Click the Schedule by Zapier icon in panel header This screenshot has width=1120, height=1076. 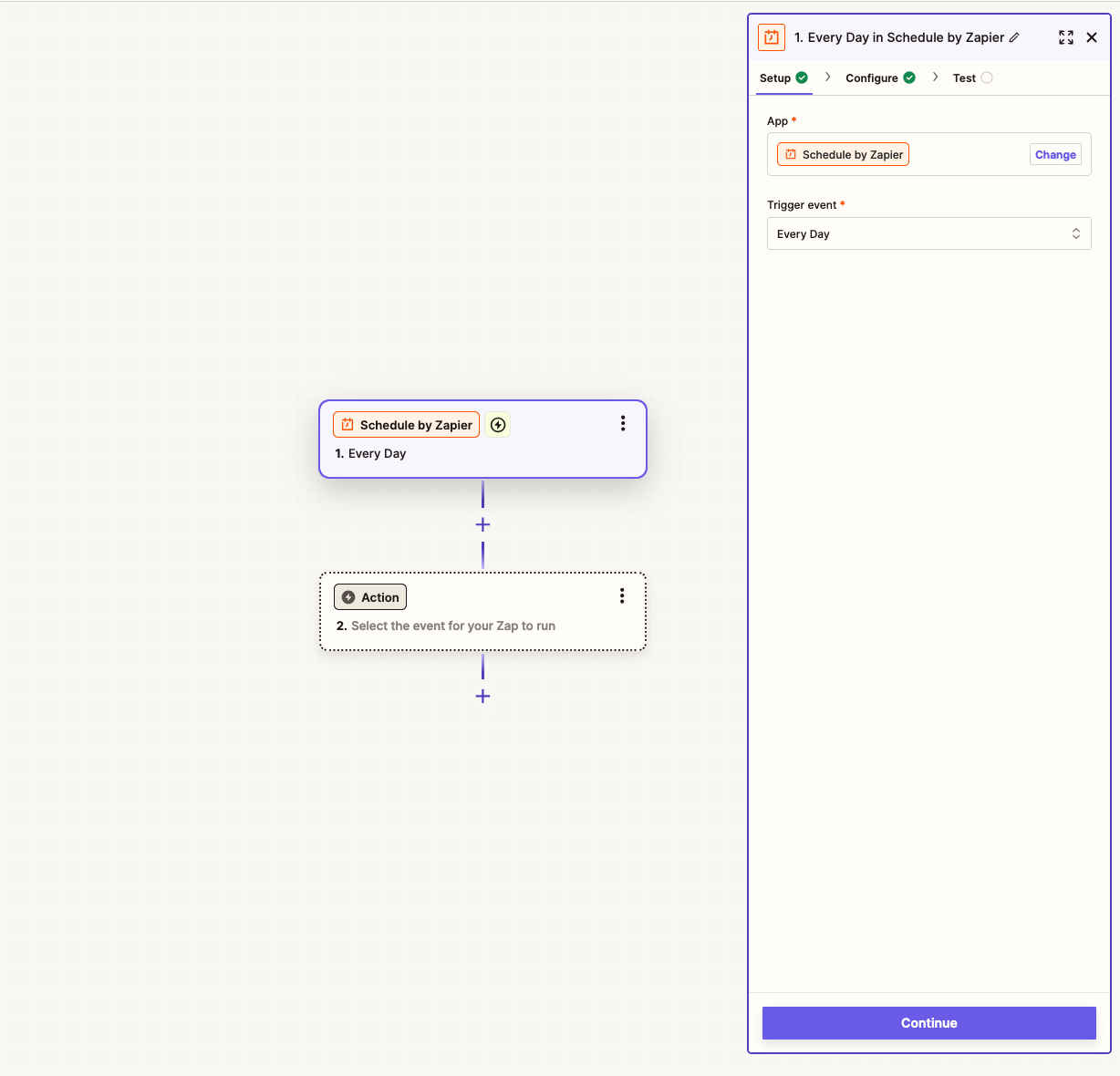[x=772, y=37]
